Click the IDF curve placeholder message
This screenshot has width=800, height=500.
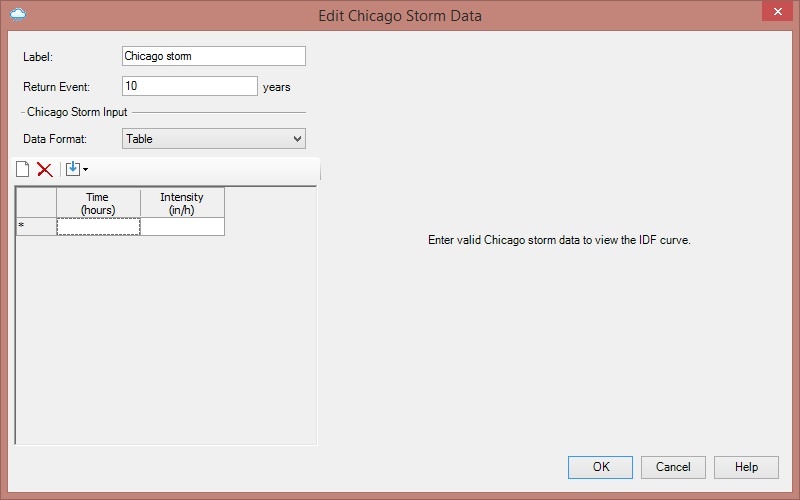click(559, 240)
